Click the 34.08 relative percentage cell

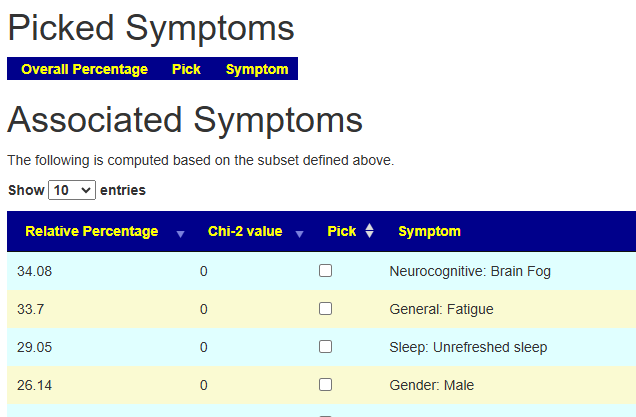[x=34, y=271]
